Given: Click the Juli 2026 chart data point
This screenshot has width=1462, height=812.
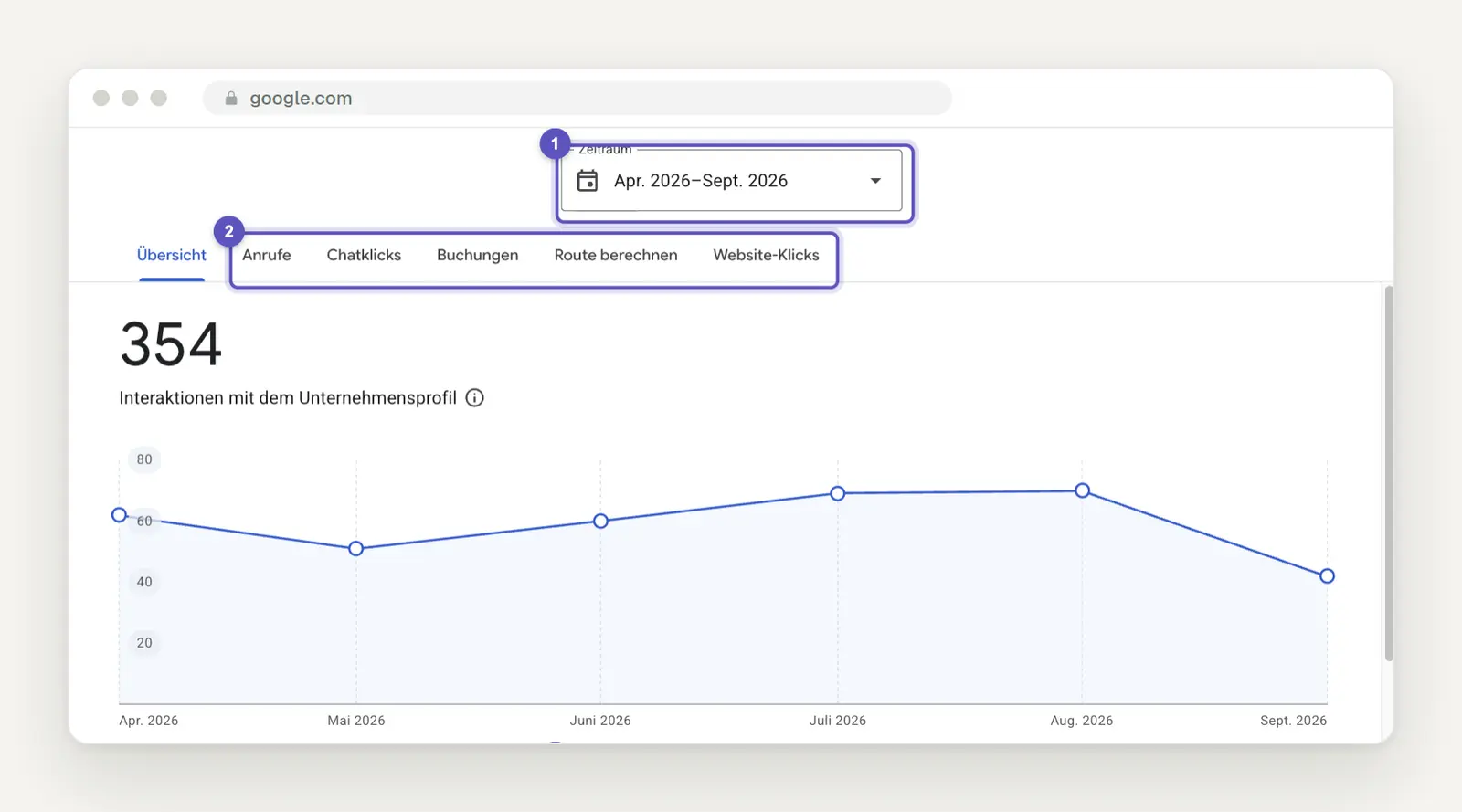Looking at the screenshot, I should [x=838, y=493].
